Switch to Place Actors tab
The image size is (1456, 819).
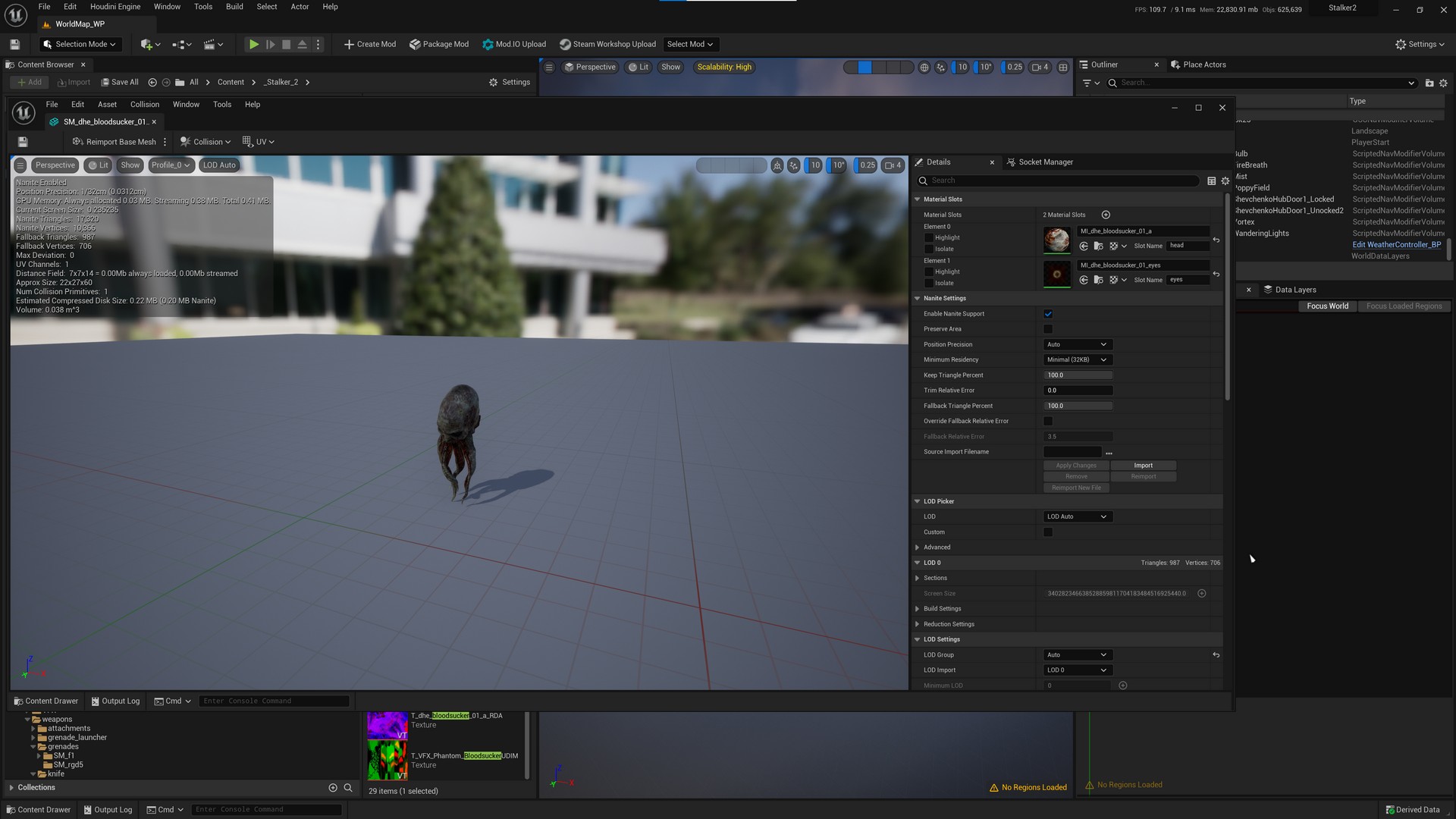(x=1199, y=65)
